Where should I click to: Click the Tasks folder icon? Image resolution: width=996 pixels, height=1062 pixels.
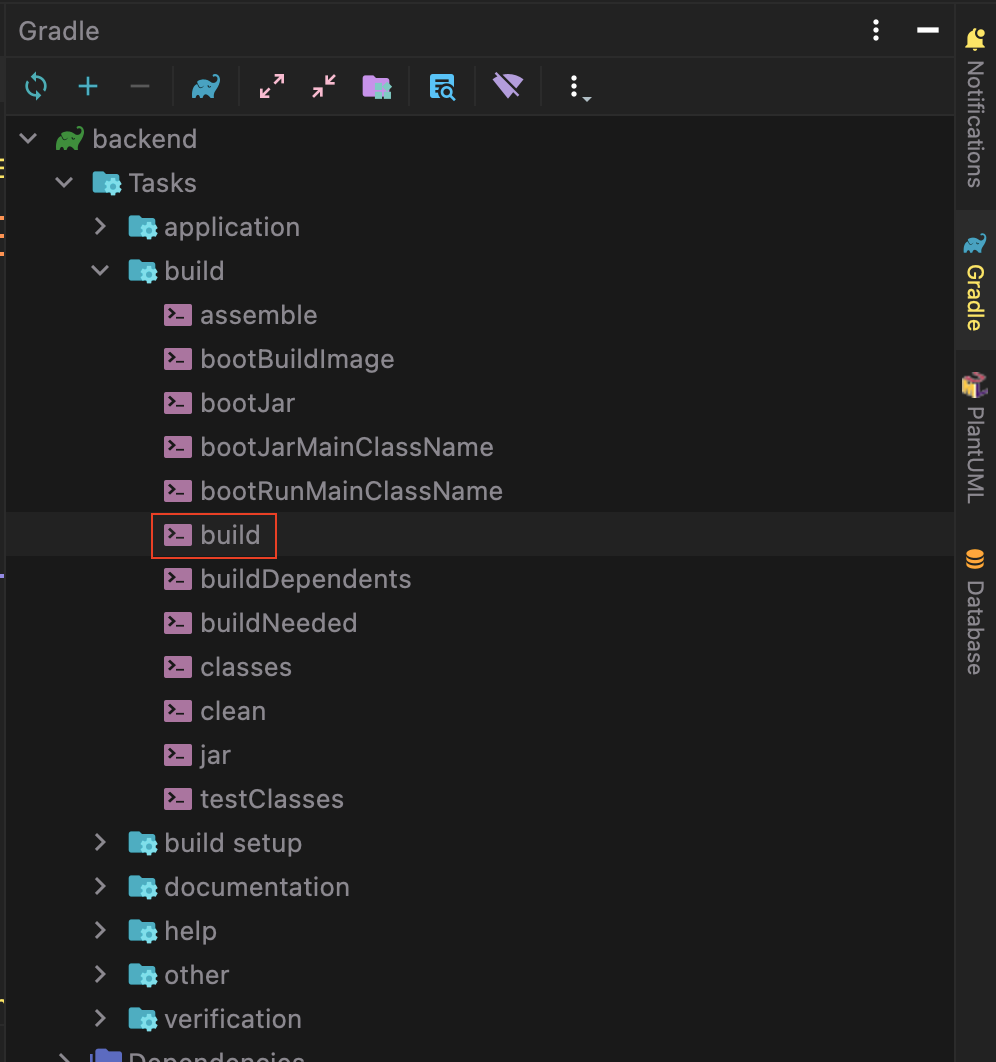[106, 183]
